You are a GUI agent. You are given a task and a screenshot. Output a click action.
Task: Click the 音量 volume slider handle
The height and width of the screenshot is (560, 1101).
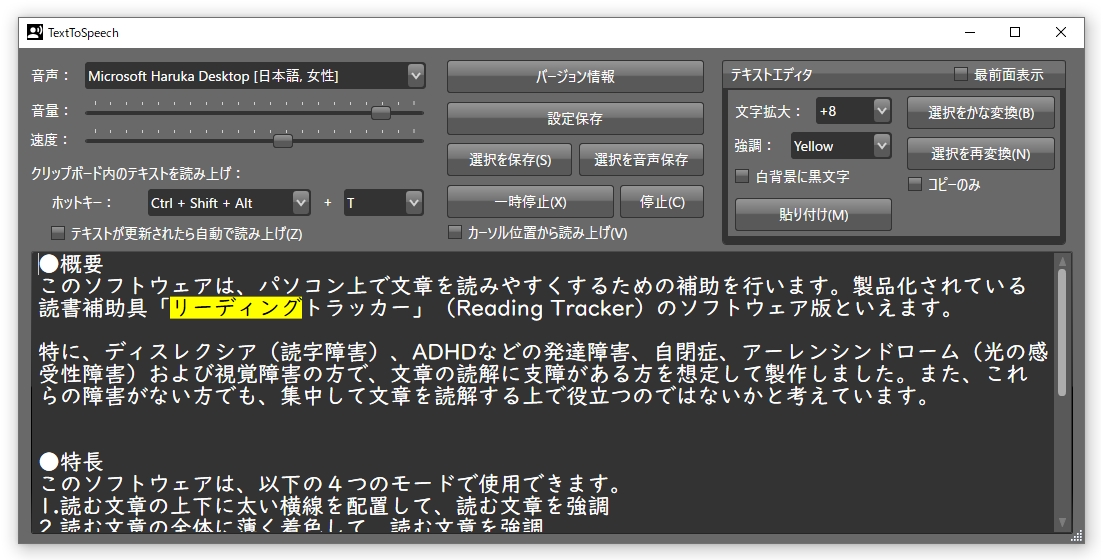pos(381,112)
